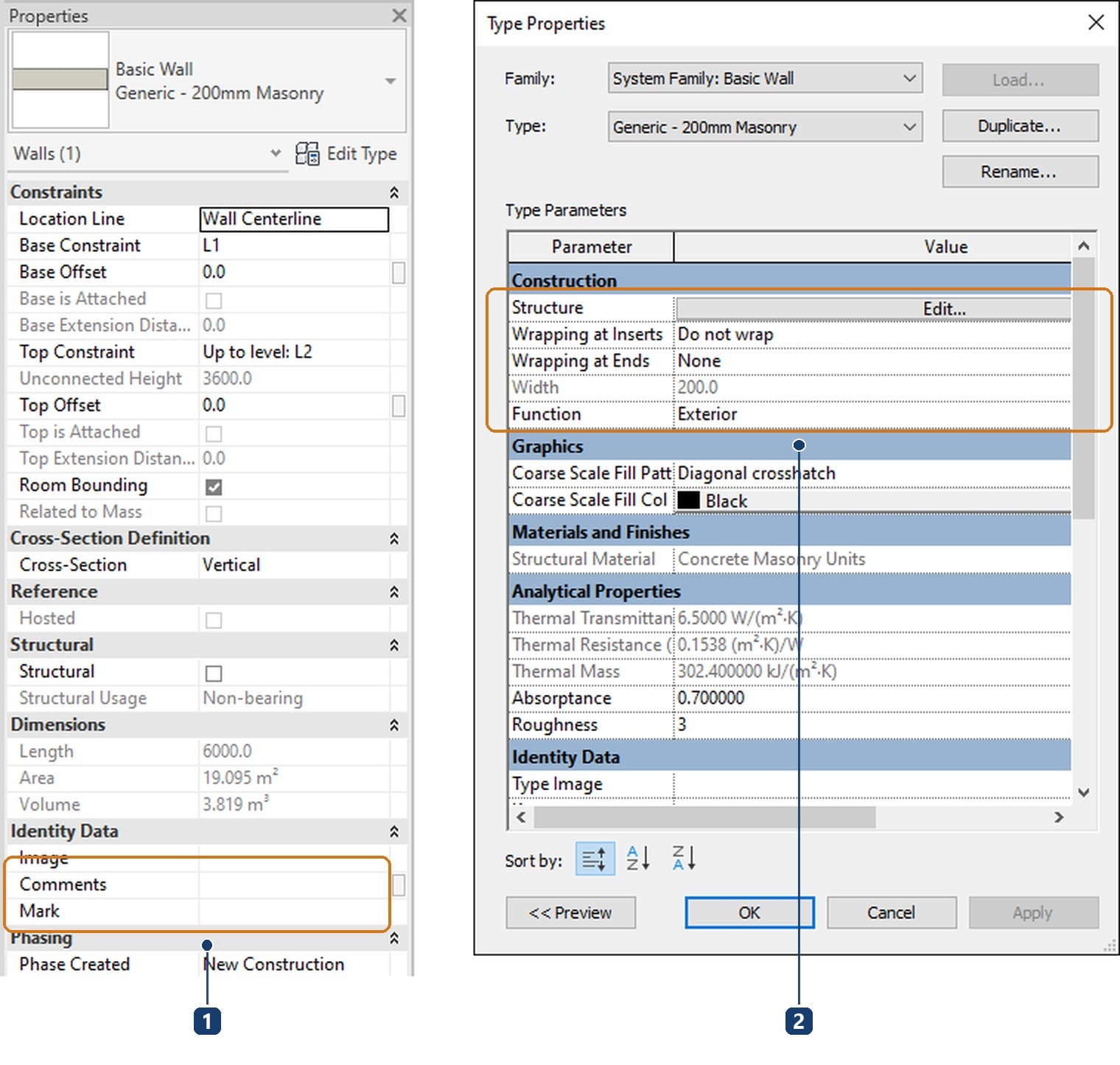Sort type parameters Z to A
This screenshot has height=1065, width=1120.
683,859
